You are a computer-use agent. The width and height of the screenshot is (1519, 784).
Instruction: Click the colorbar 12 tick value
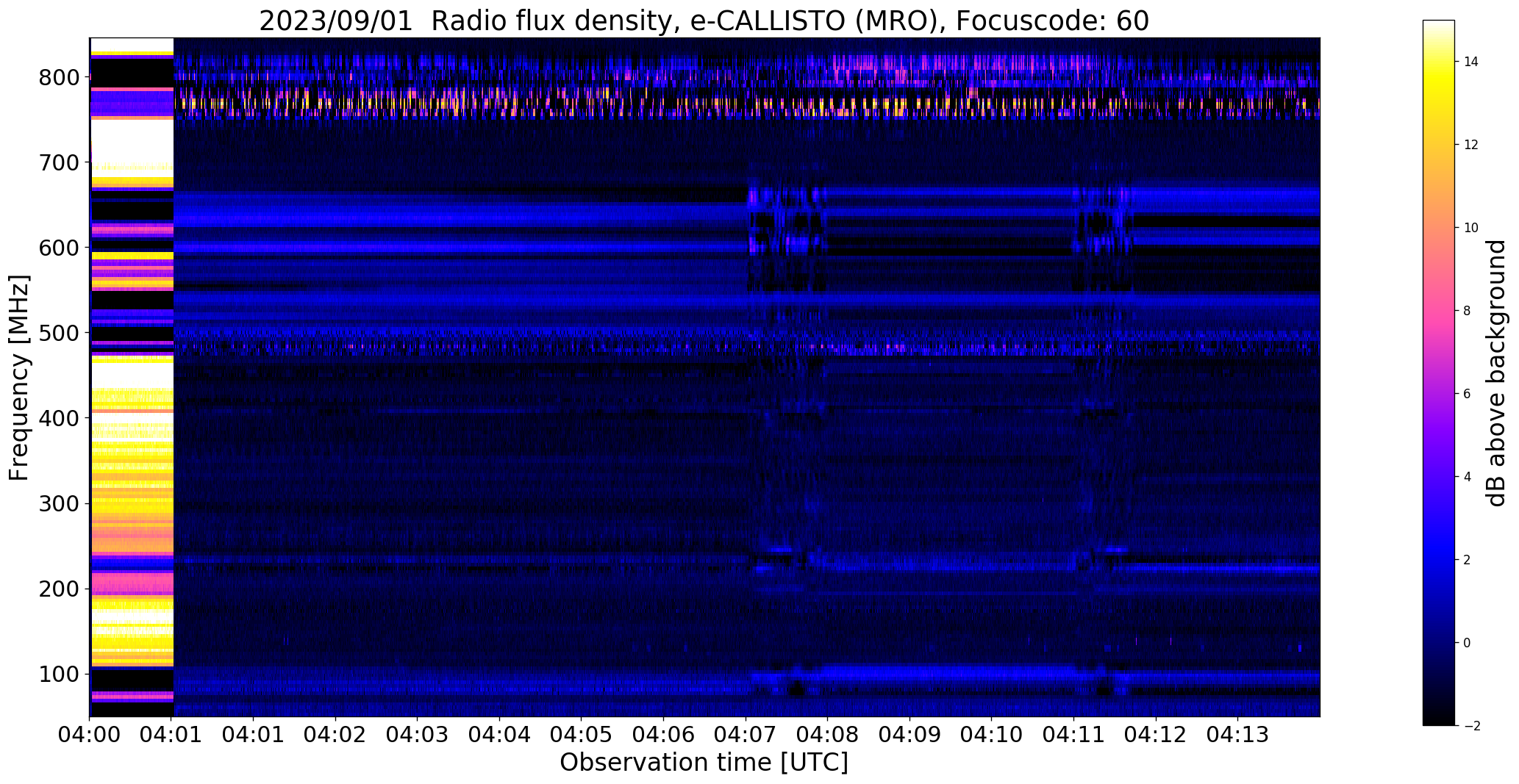coord(1471,145)
